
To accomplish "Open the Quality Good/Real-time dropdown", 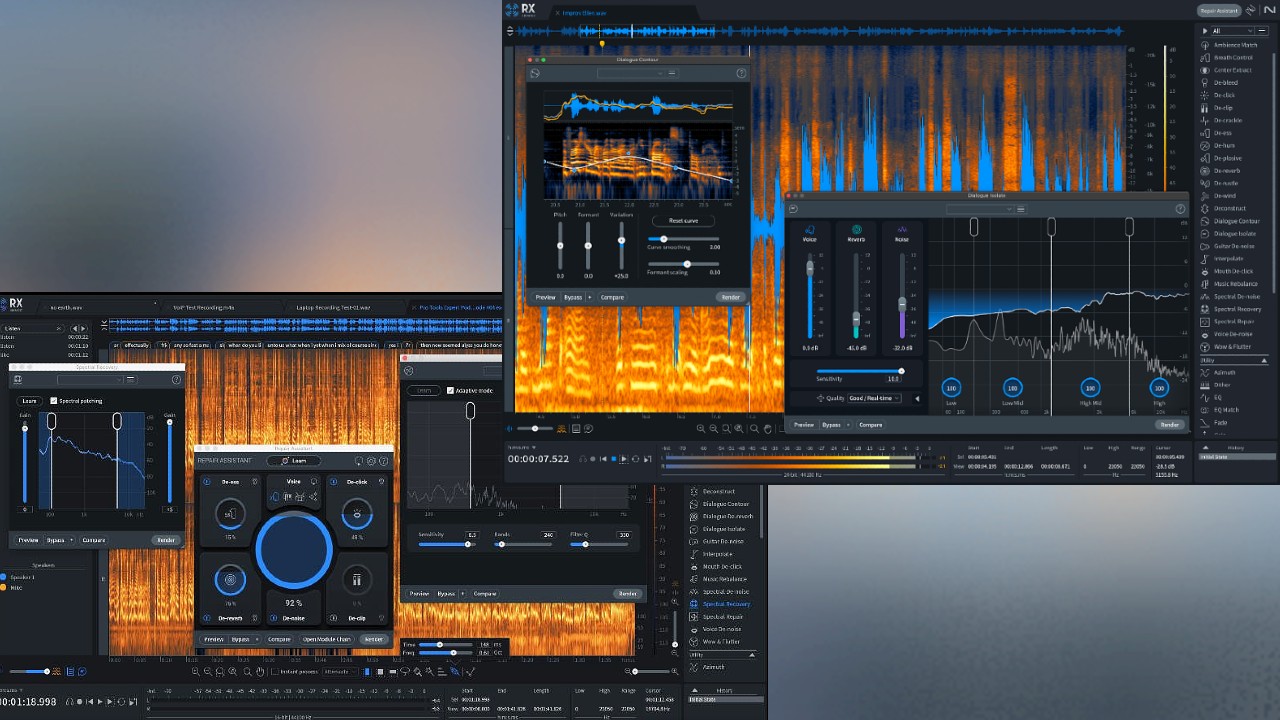I will [x=874, y=398].
